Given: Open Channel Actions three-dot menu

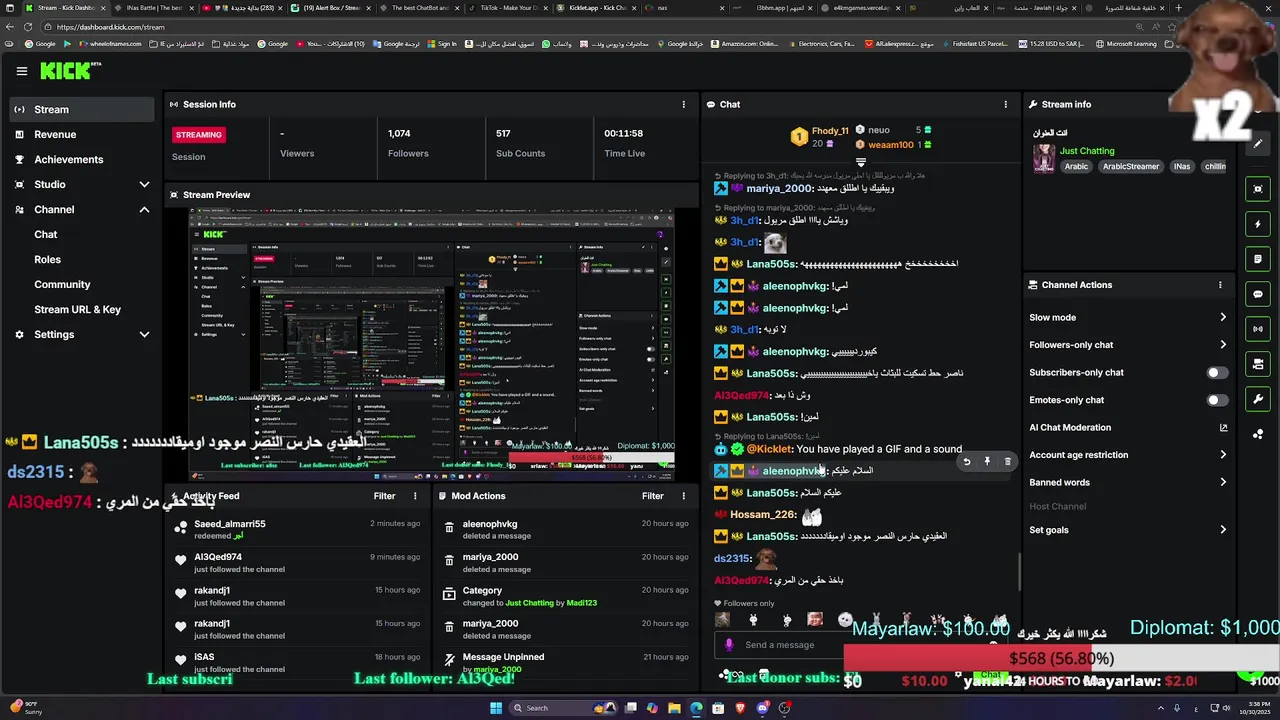Looking at the screenshot, I should pyautogui.click(x=1220, y=285).
